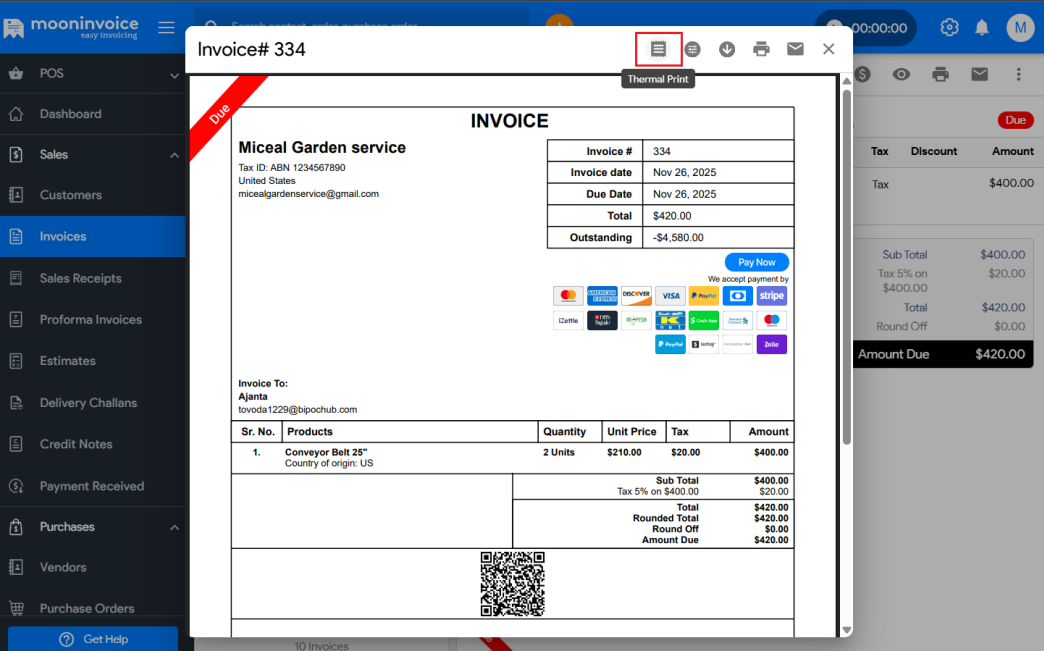Open notifications bell
This screenshot has height=651, width=1044.
(x=982, y=28)
